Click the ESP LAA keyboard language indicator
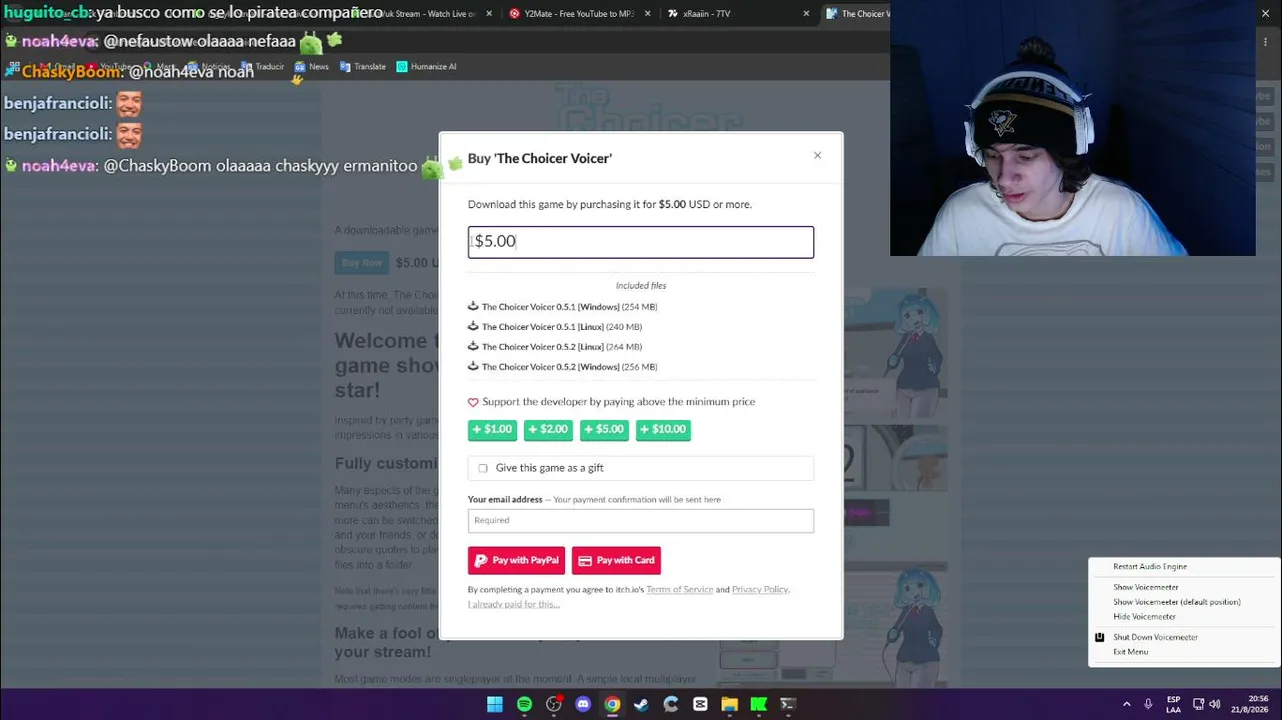This screenshot has height=720, width=1282. tap(1173, 704)
